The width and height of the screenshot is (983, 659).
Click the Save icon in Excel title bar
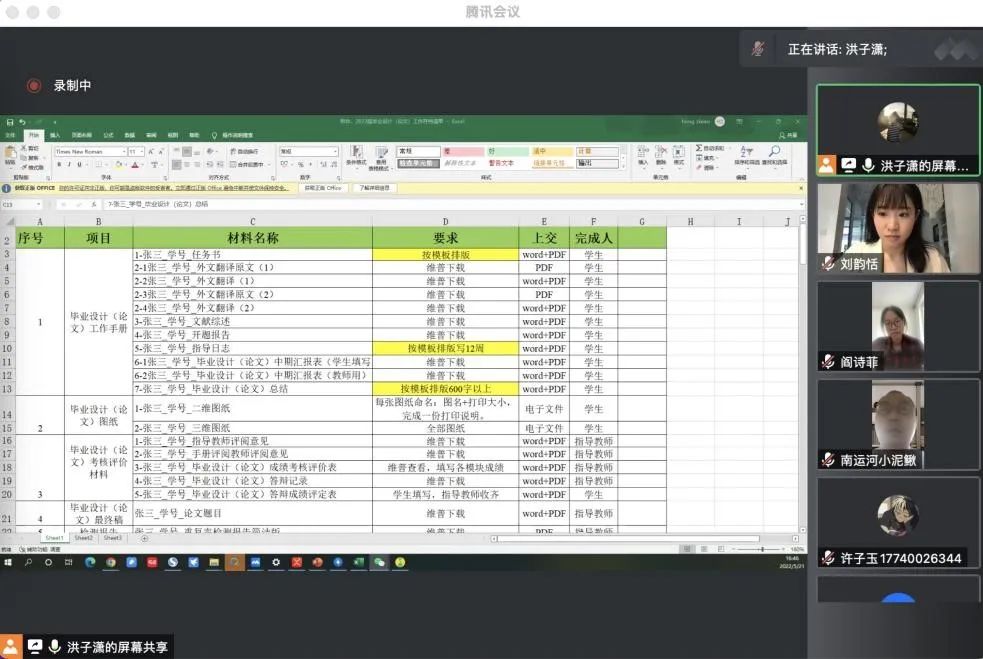[x=10, y=122]
